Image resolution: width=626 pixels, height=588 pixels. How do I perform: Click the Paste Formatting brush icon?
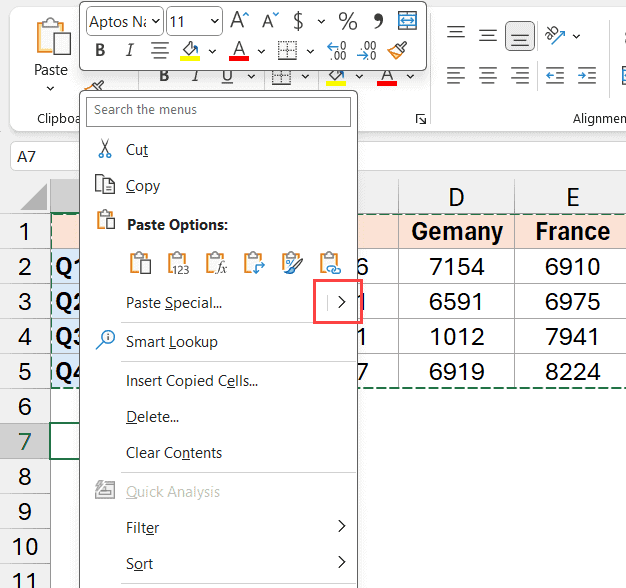(292, 263)
